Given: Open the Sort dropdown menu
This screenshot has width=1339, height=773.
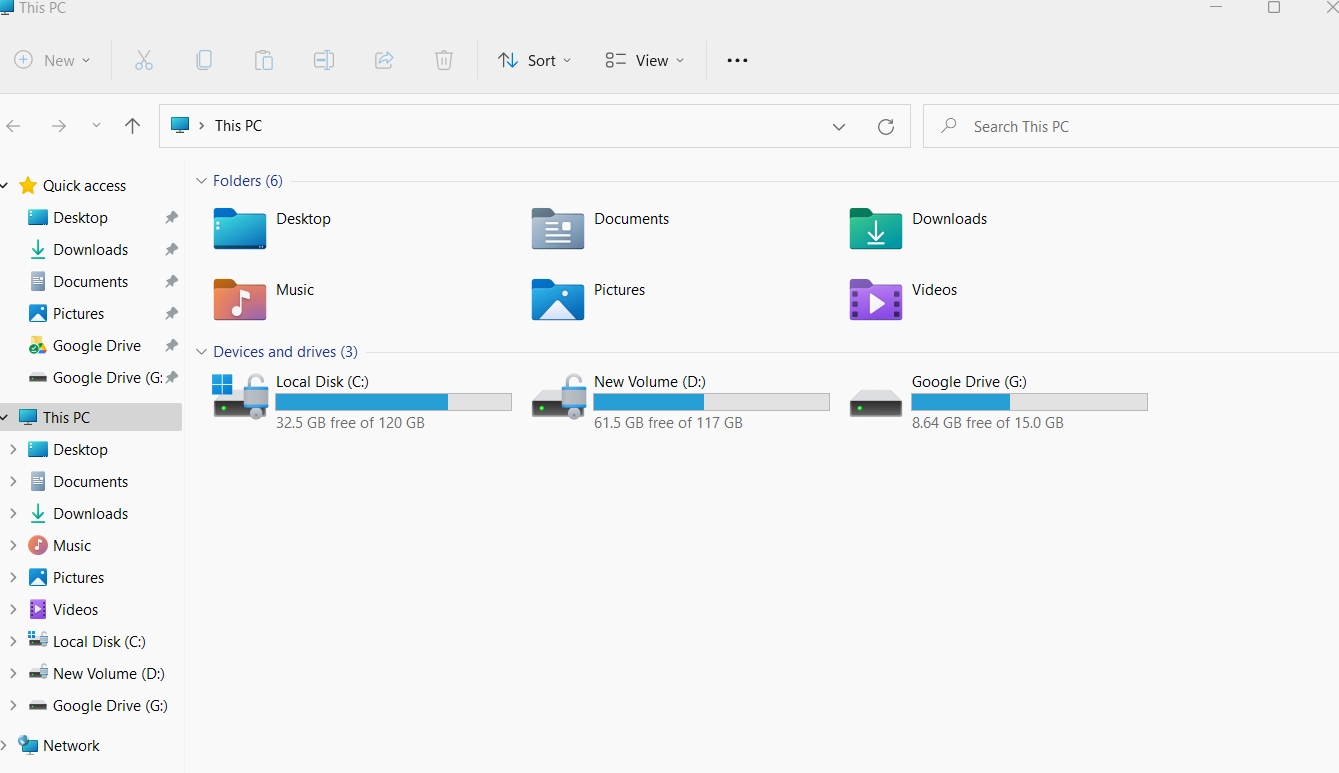Looking at the screenshot, I should (x=535, y=61).
